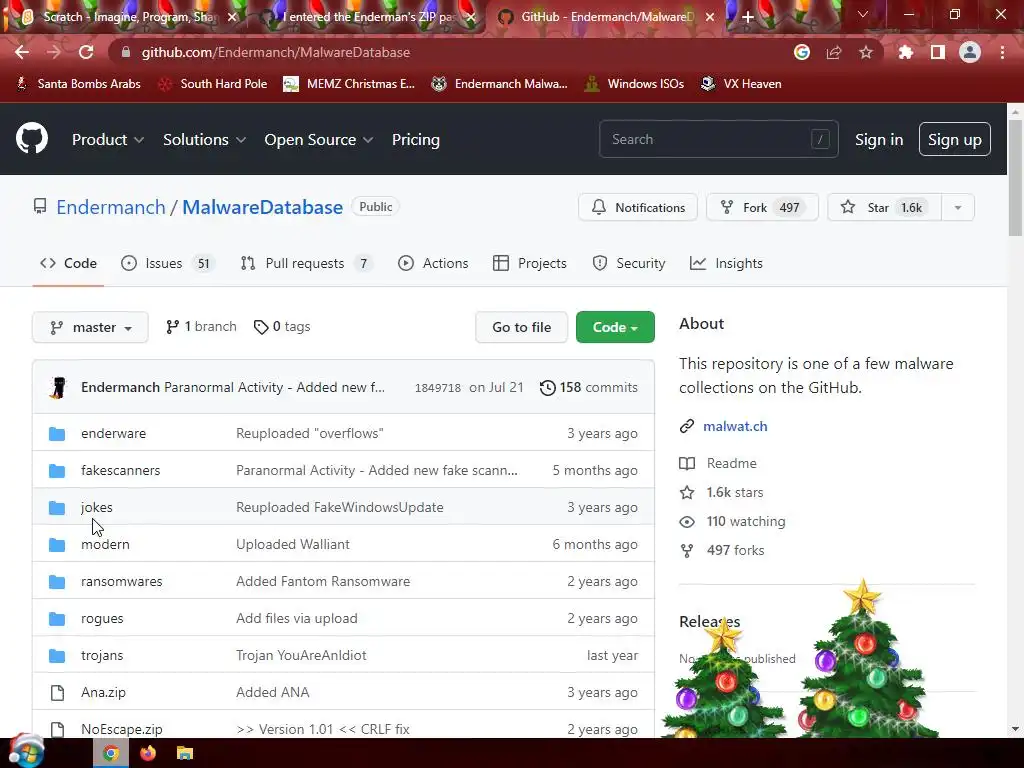Reload the page with refresh icon
Screen dimensions: 1024x768
pyautogui.click(x=86, y=52)
